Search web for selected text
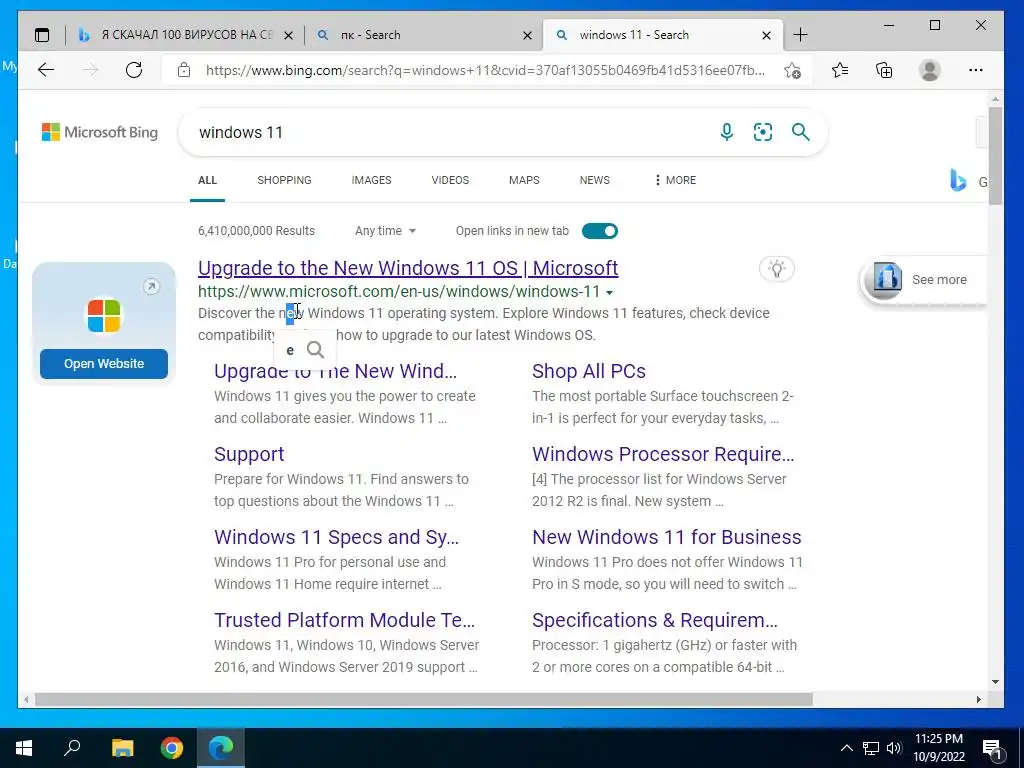The height and width of the screenshot is (768, 1024). click(x=315, y=350)
